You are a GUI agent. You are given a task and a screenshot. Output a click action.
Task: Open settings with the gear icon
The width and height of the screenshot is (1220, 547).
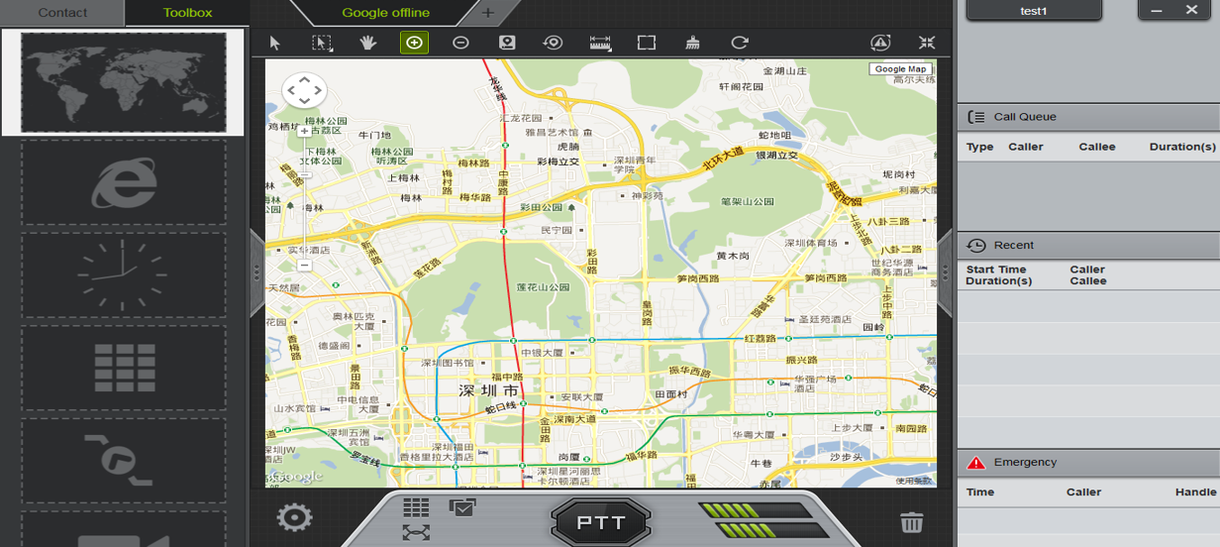[294, 517]
